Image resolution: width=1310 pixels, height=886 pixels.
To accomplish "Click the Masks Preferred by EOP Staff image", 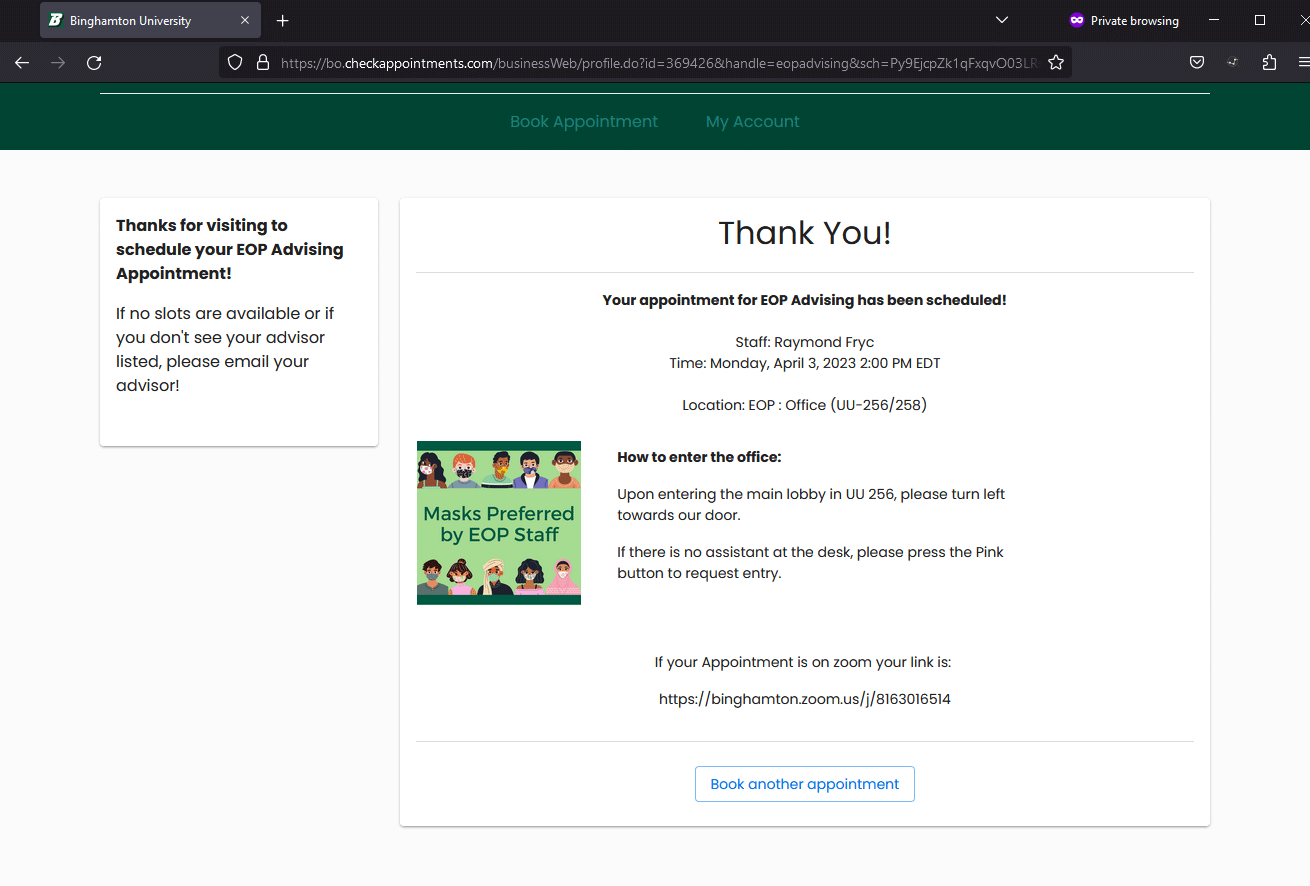I will [499, 523].
